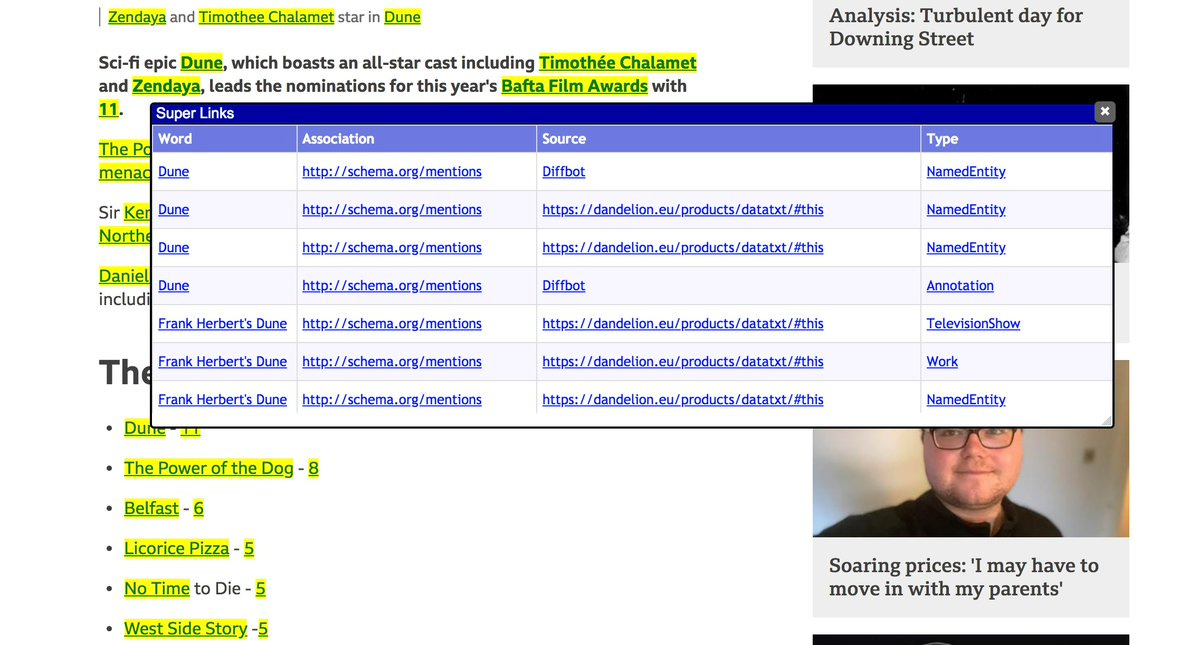Click the No Time highlighted link
Screen dimensions: 1199x645
[157, 588]
